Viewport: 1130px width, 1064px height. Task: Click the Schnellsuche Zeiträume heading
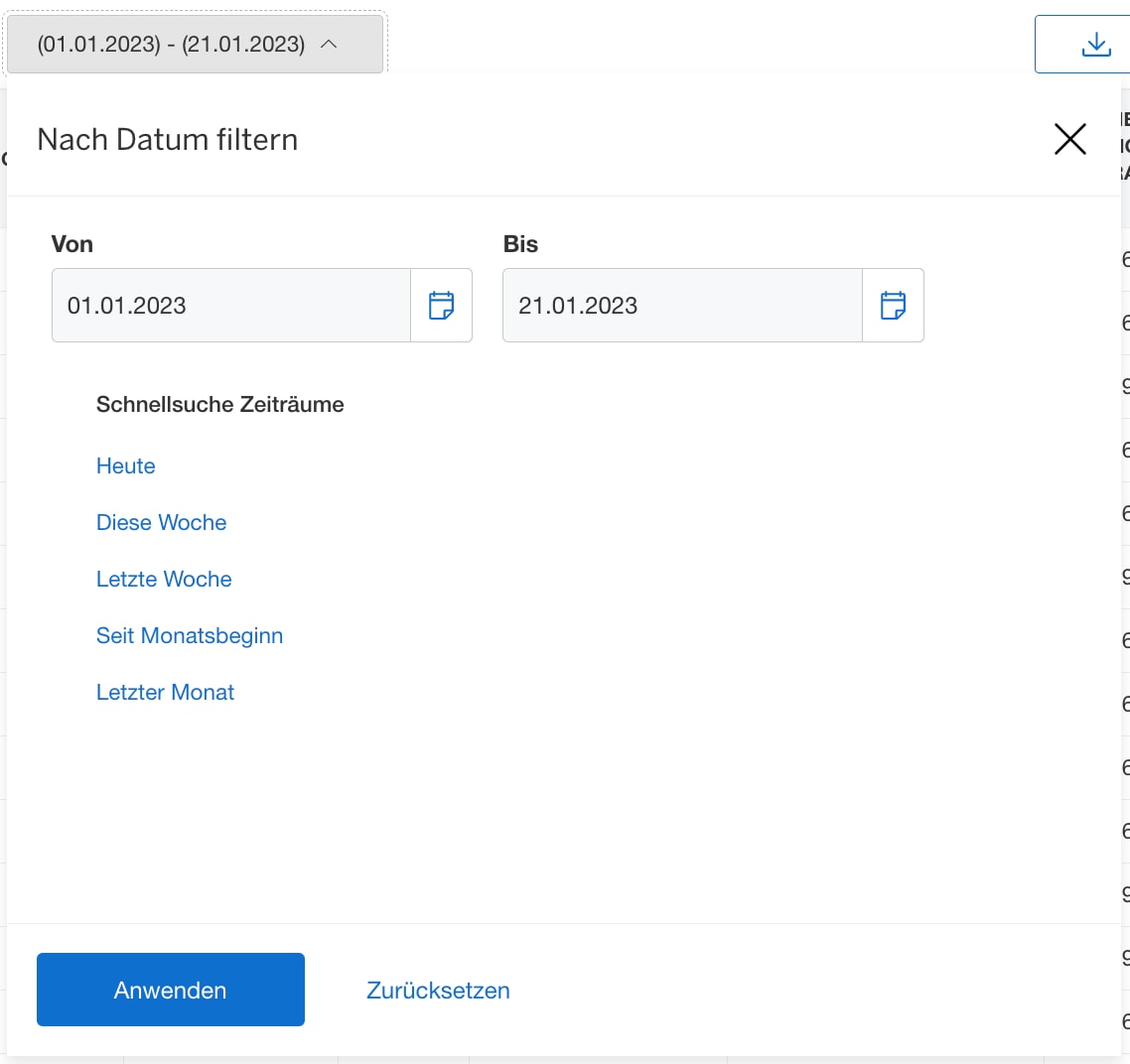pos(220,404)
